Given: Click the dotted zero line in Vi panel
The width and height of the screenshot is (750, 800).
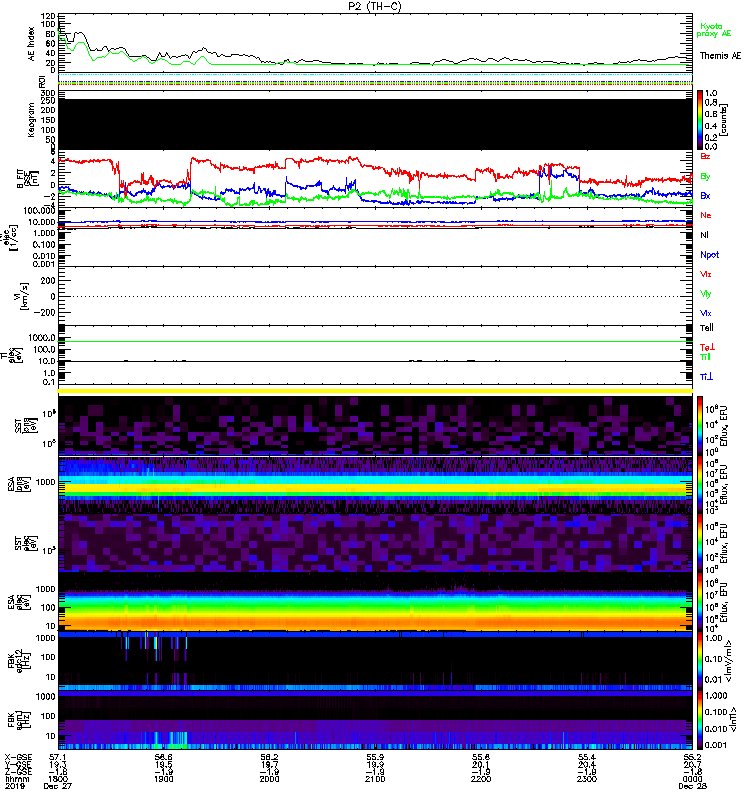Looking at the screenshot, I should (375, 296).
